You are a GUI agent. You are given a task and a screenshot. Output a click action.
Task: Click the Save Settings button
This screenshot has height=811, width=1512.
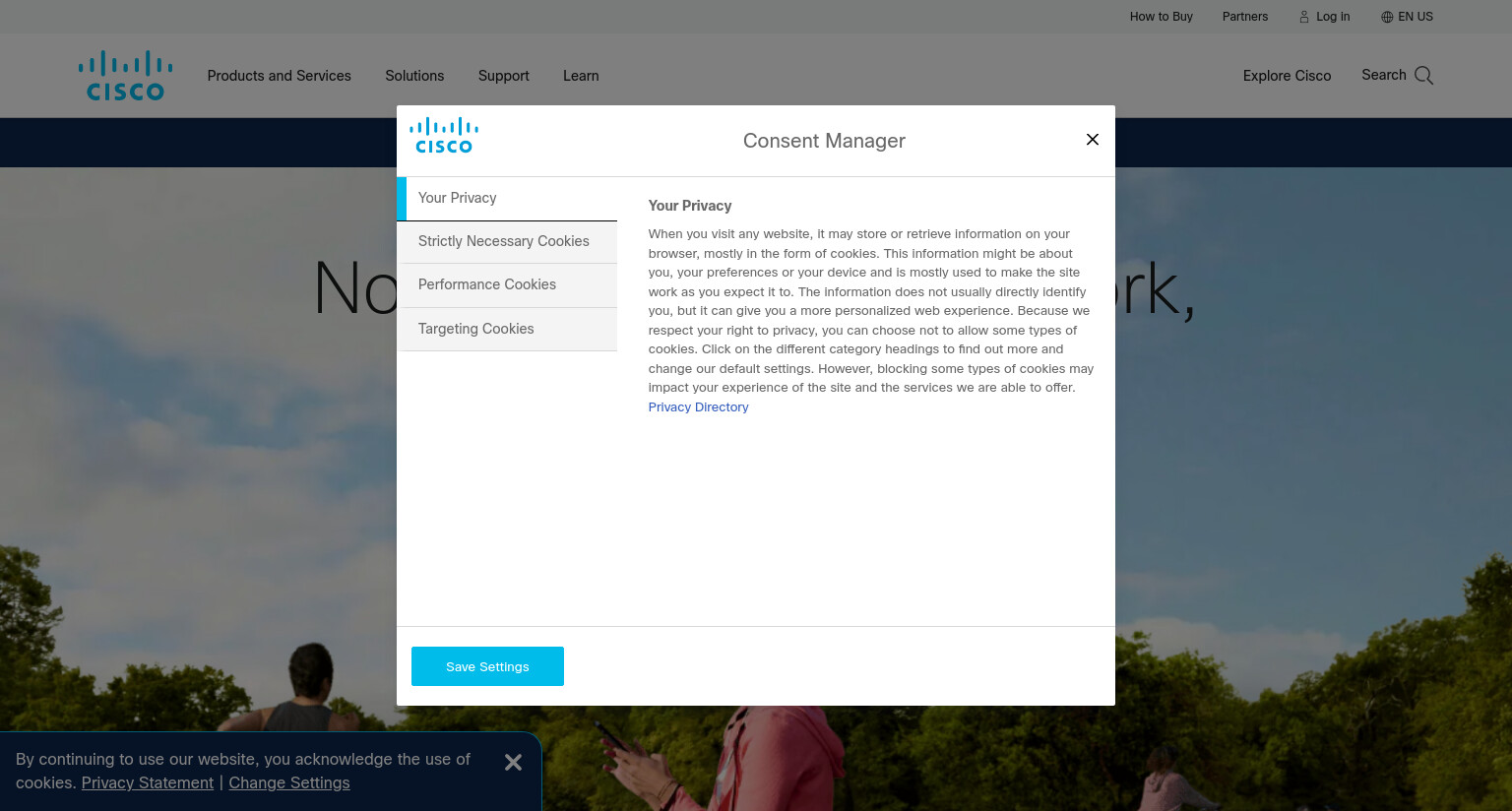click(x=487, y=666)
